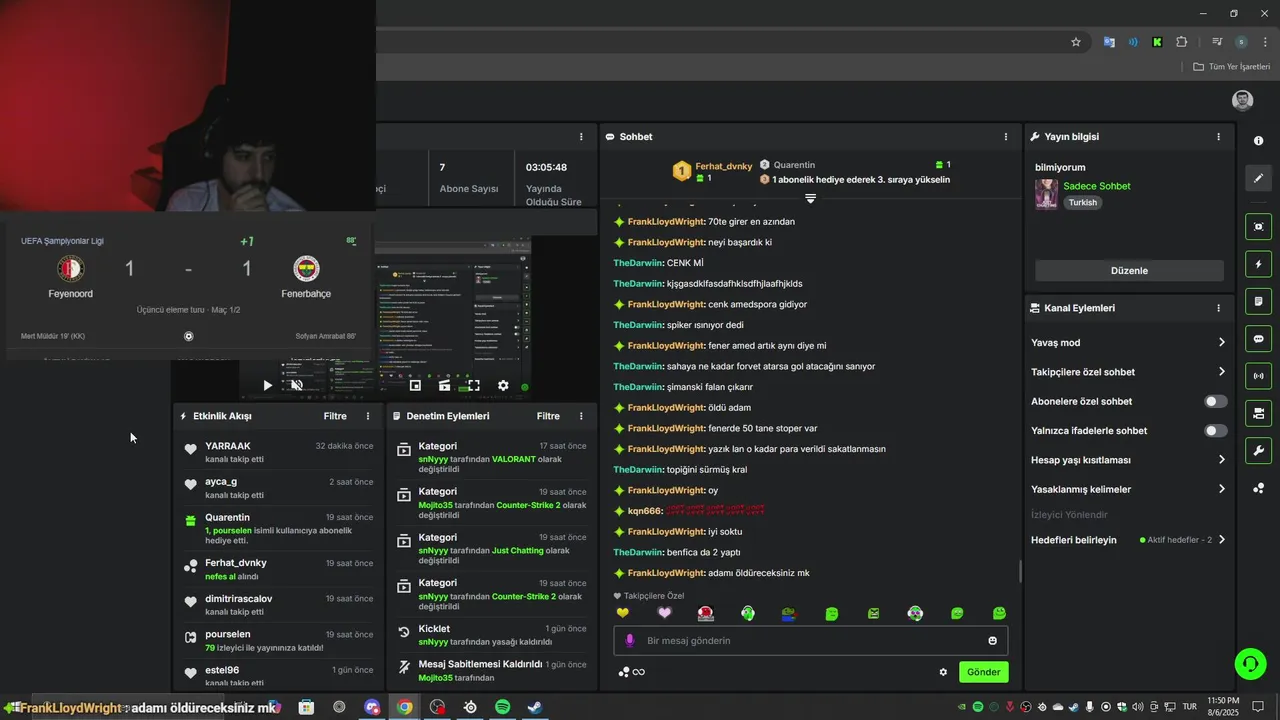This screenshot has height=720, width=1280.
Task: Toggle the broadcast signal sidebar icon
Action: click(1258, 376)
